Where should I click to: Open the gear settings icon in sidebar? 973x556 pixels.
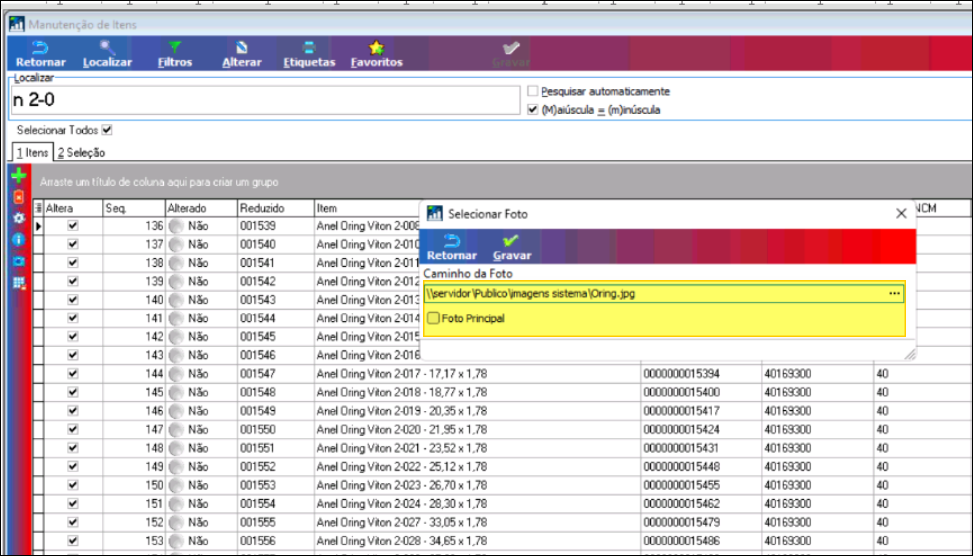click(x=17, y=218)
